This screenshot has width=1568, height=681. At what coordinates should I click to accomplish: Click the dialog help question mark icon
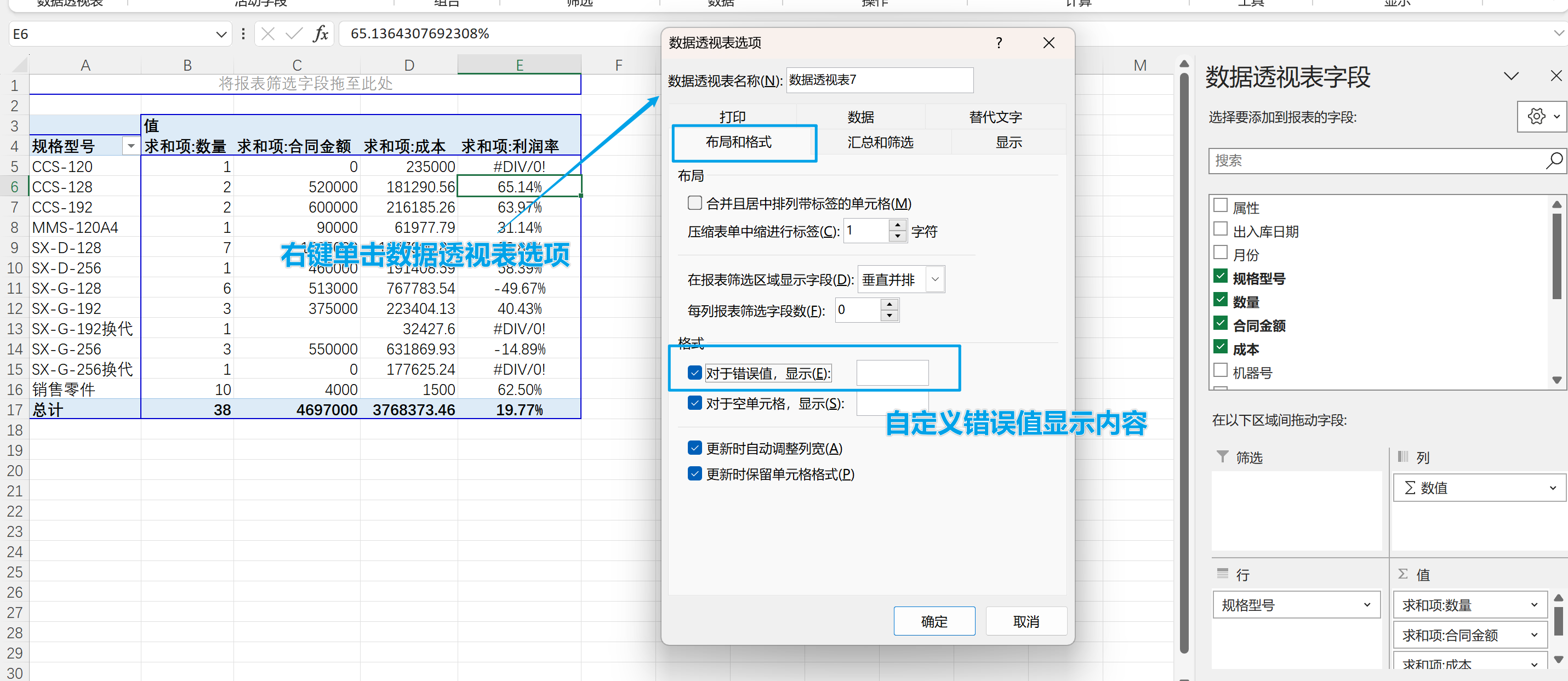pyautogui.click(x=998, y=43)
